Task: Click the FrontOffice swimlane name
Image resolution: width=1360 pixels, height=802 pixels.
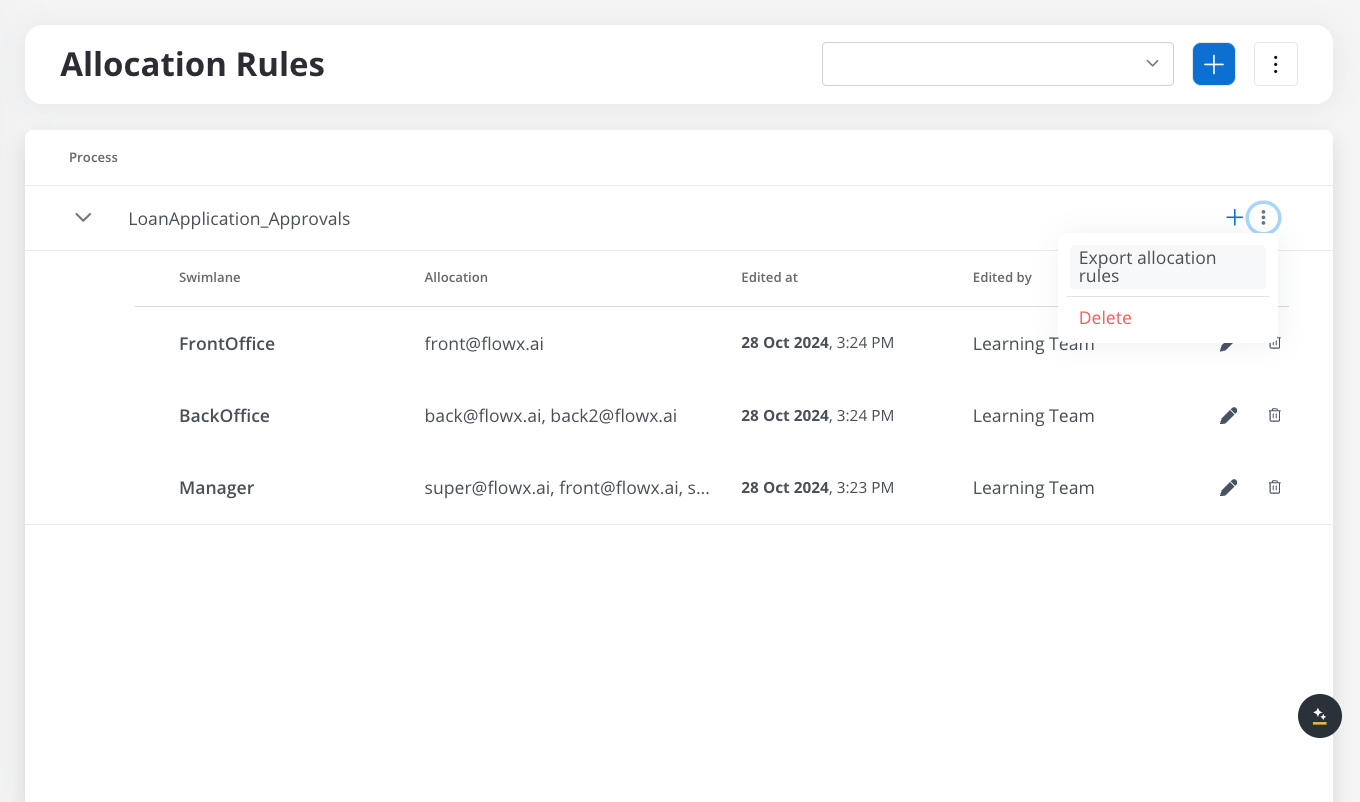Action: [x=227, y=344]
